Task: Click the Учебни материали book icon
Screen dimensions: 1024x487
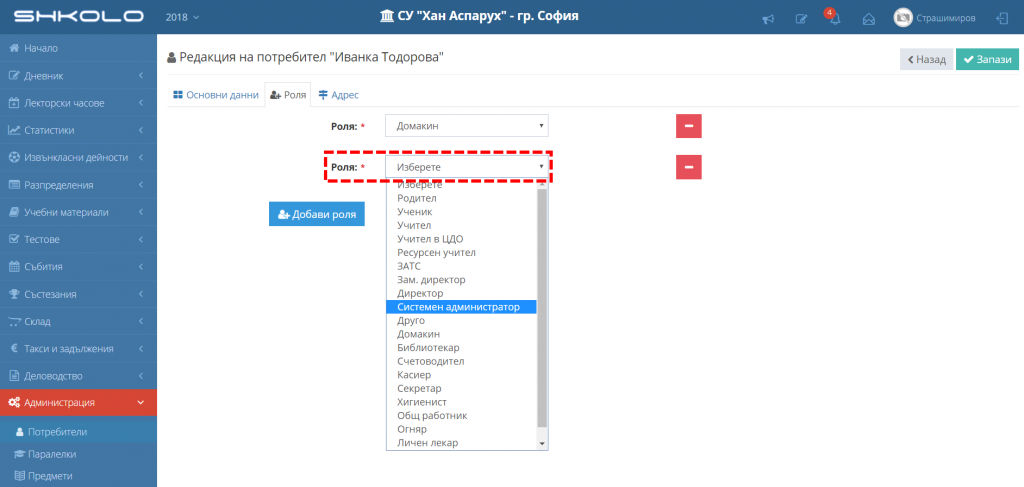Action: [13, 212]
